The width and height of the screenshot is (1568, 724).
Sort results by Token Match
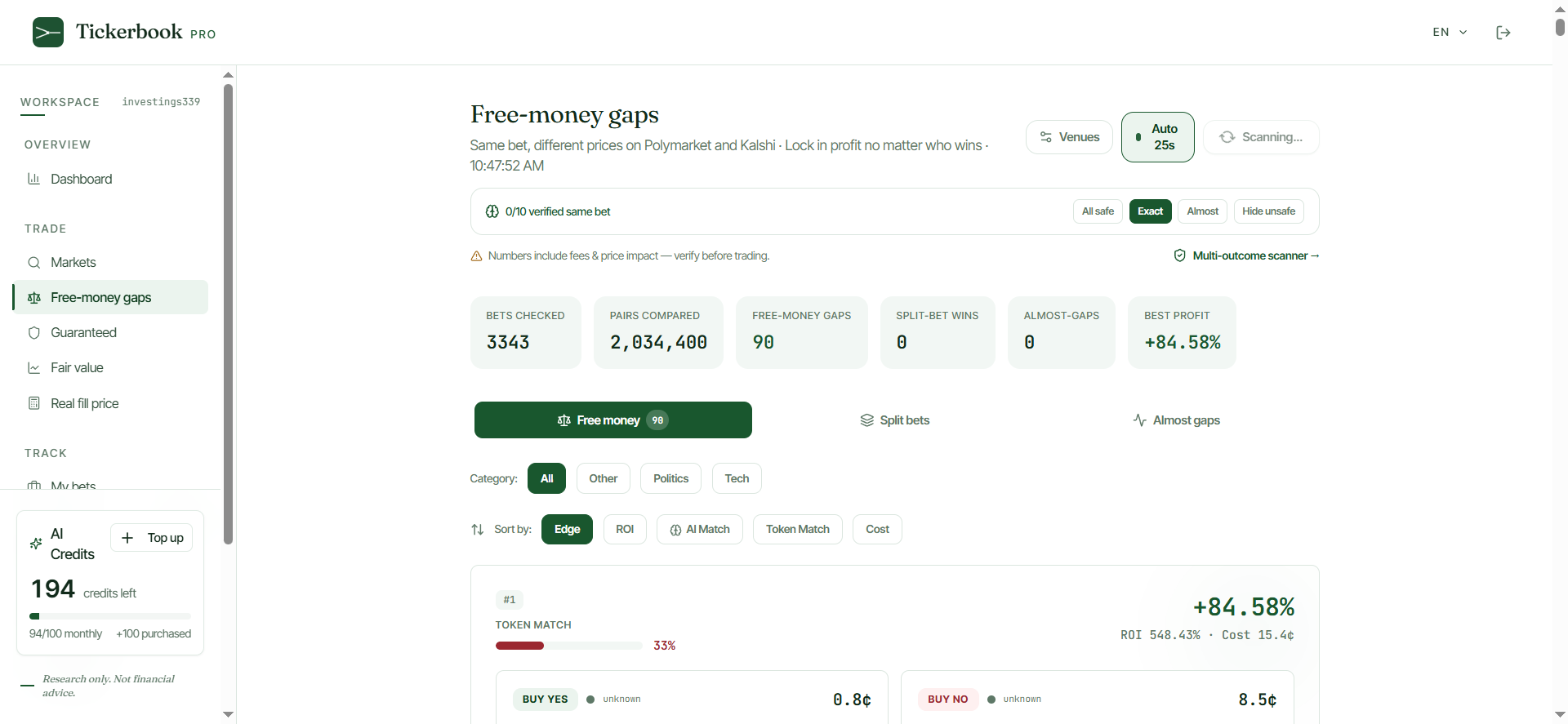[x=798, y=530]
